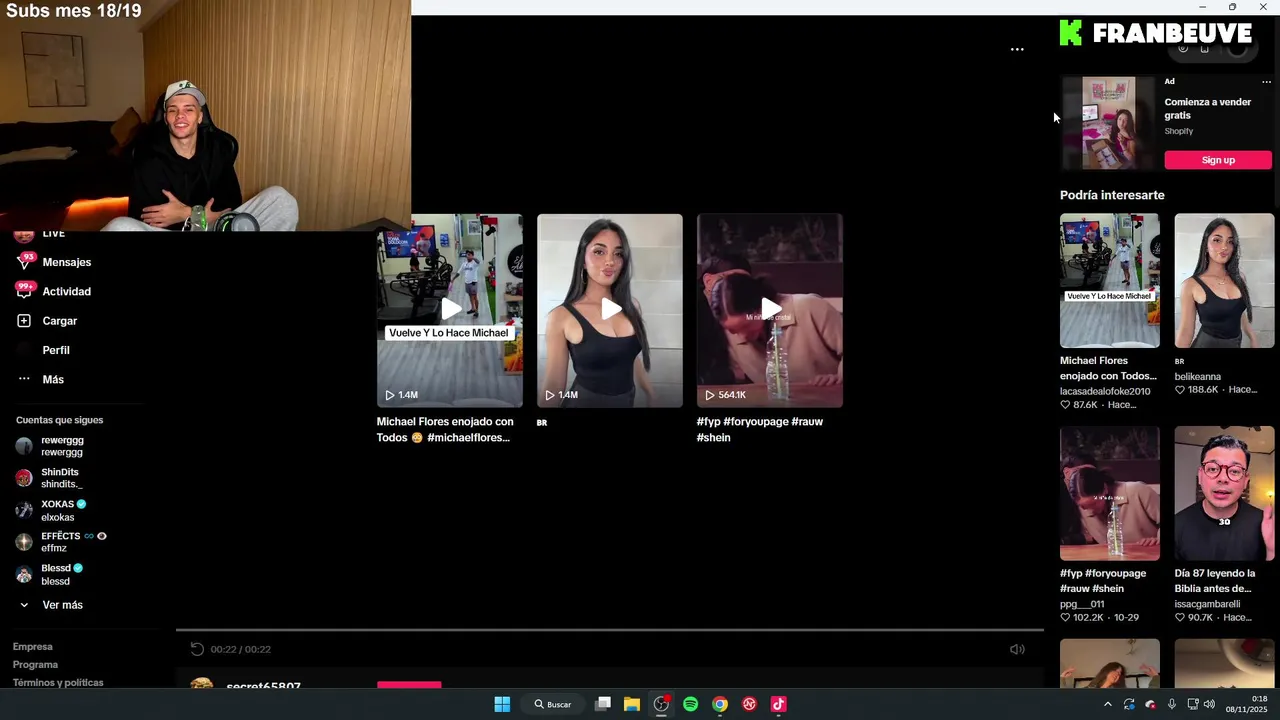Open the Más three-dots menu in sidebar
This screenshot has width=1280, height=720.
tap(24, 379)
